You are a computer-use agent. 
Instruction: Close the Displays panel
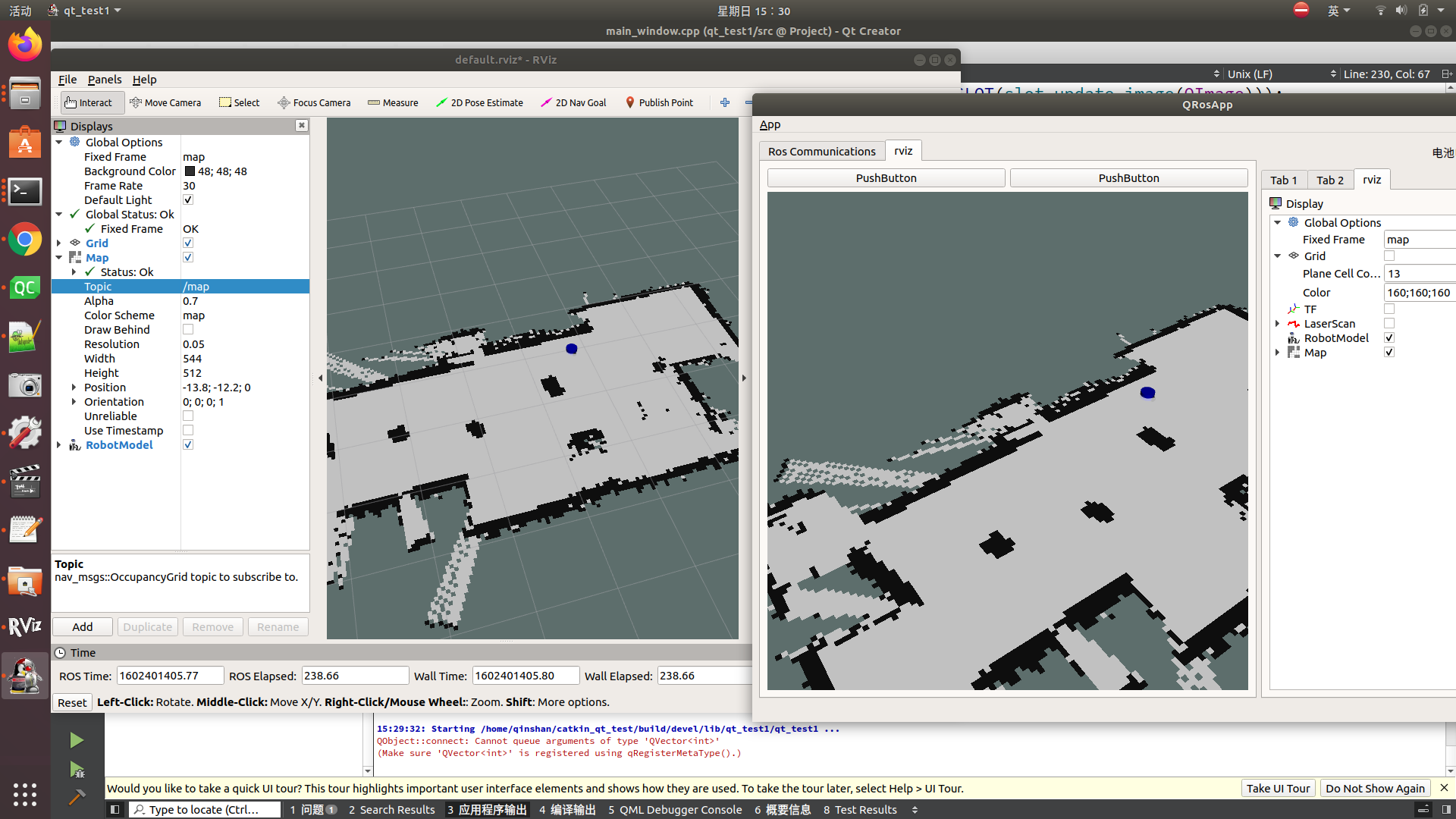pyautogui.click(x=302, y=126)
